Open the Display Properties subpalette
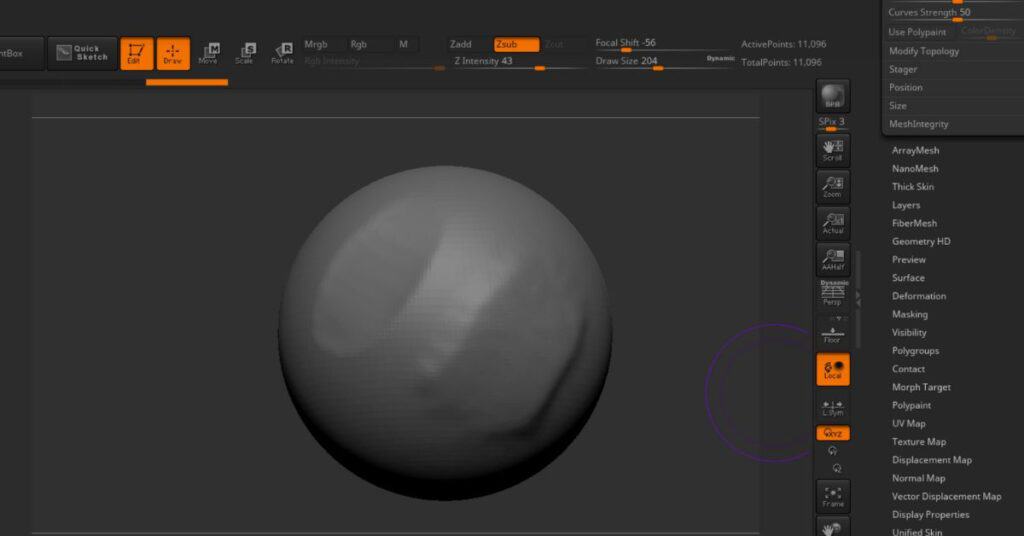The width and height of the screenshot is (1024, 536). click(931, 515)
